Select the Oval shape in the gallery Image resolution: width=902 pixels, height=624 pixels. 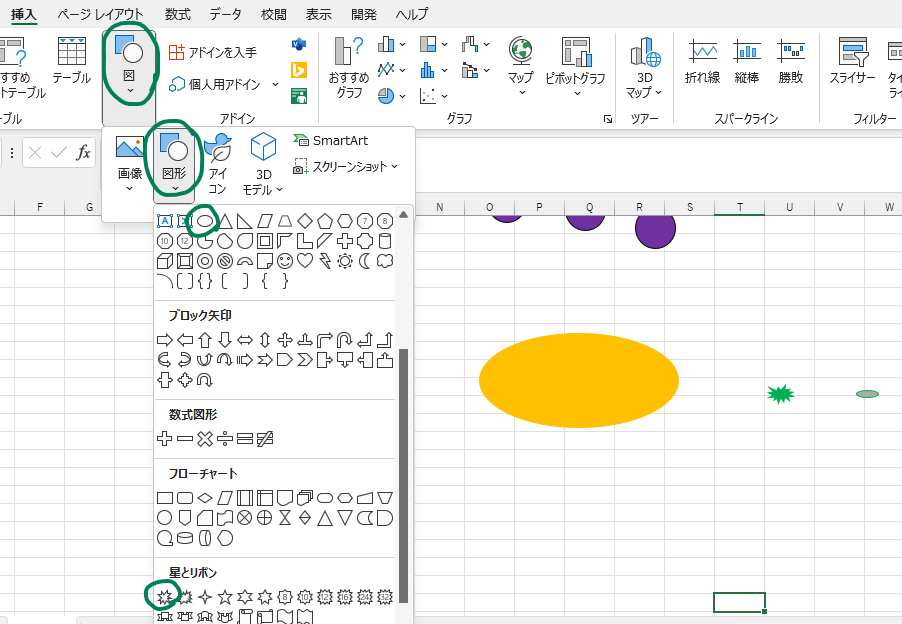(x=205, y=221)
